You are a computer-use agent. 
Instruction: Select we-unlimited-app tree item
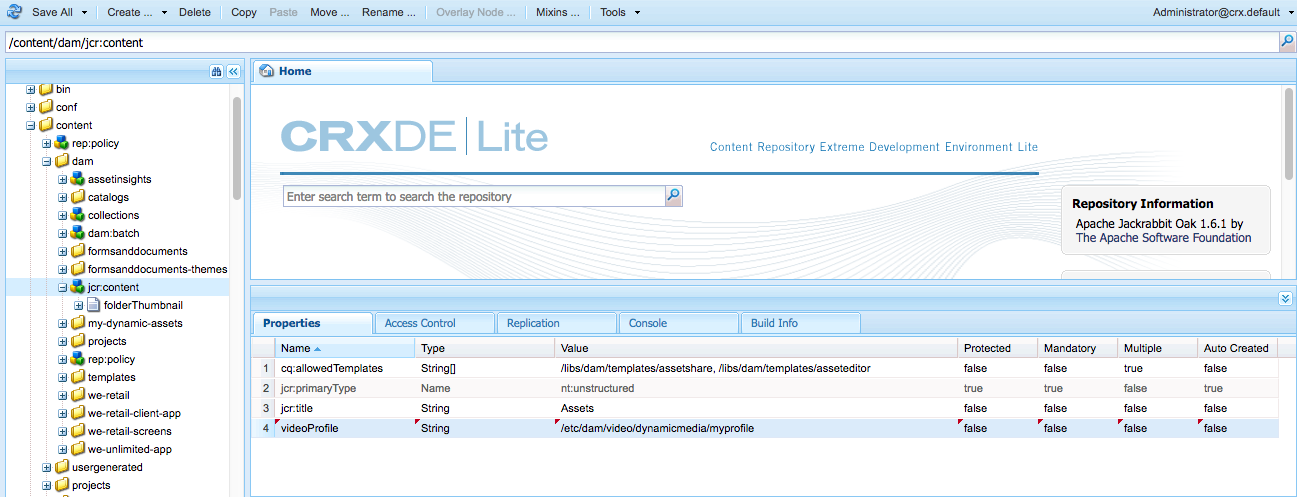pos(130,449)
